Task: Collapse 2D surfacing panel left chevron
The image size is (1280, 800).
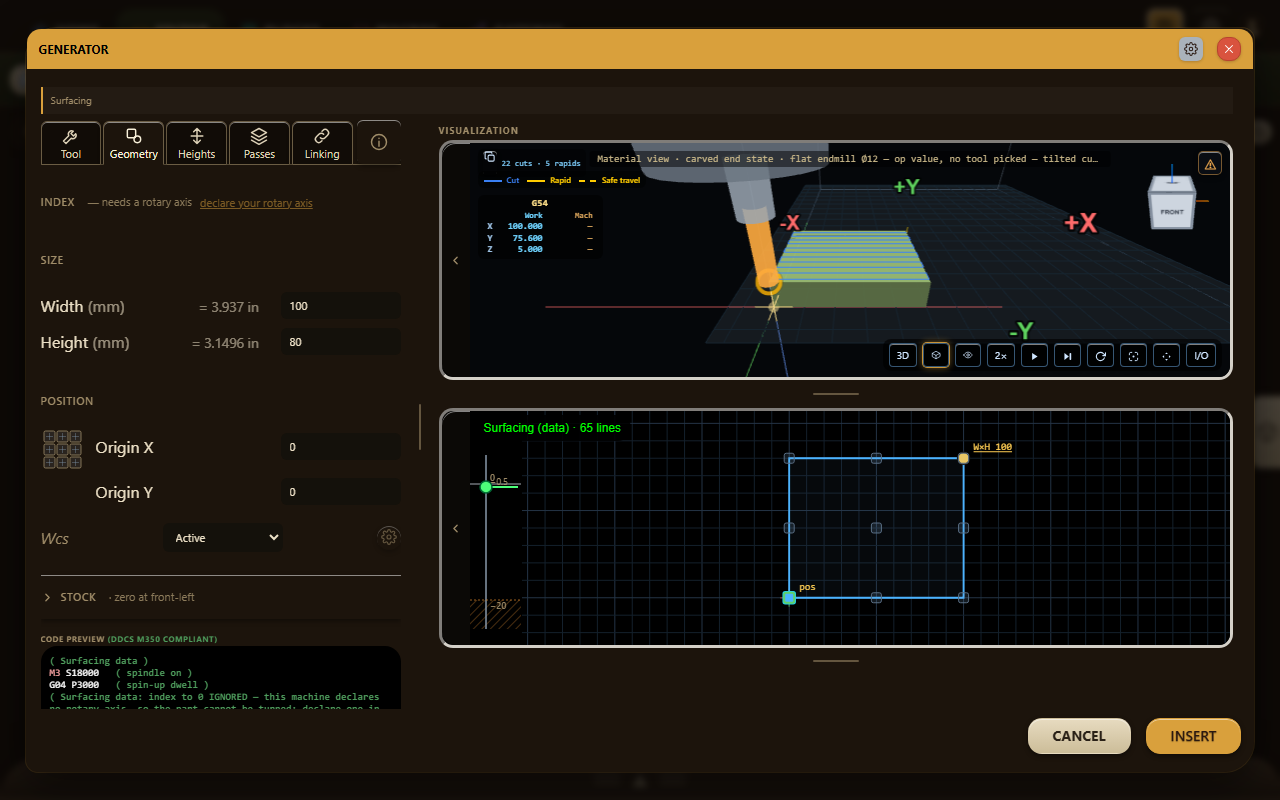Action: [456, 528]
